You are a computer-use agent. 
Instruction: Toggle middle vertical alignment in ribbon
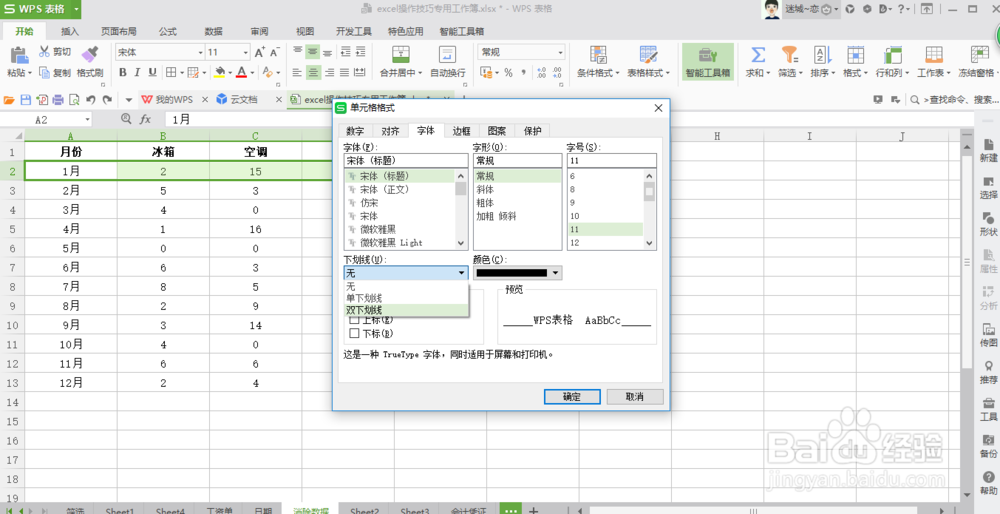tap(312, 52)
